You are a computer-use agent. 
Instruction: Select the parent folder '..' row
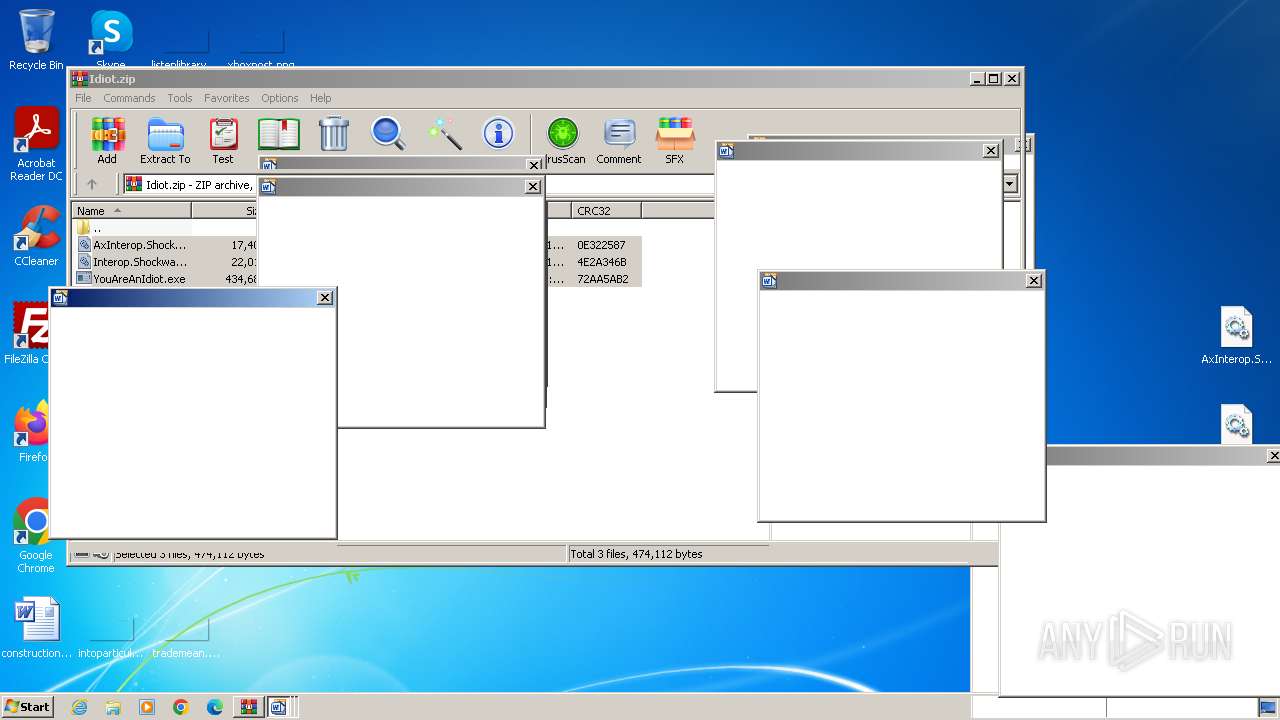click(x=165, y=228)
